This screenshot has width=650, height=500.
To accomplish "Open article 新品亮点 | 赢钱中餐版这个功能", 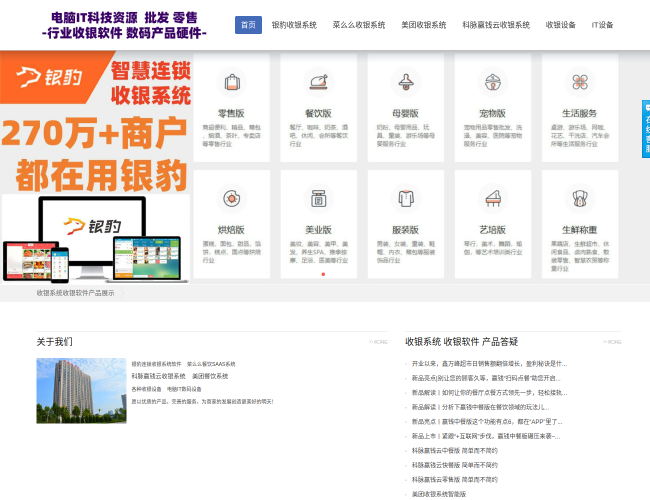I will pyautogui.click(x=487, y=422).
